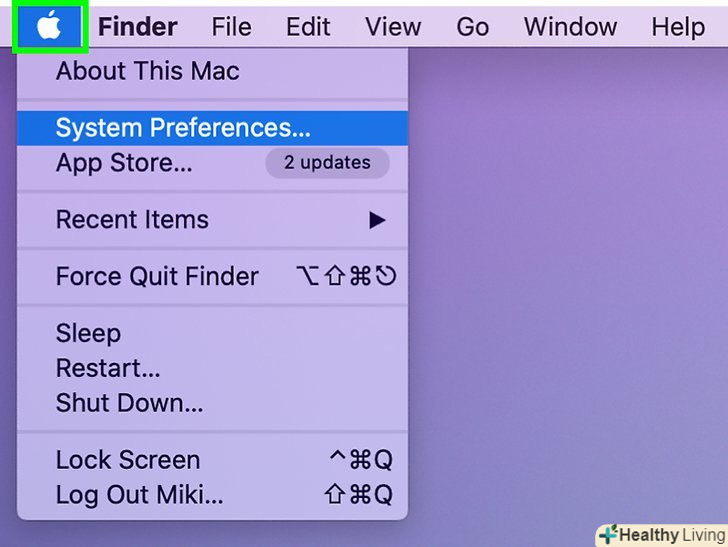Open the Finder menu

(x=140, y=27)
